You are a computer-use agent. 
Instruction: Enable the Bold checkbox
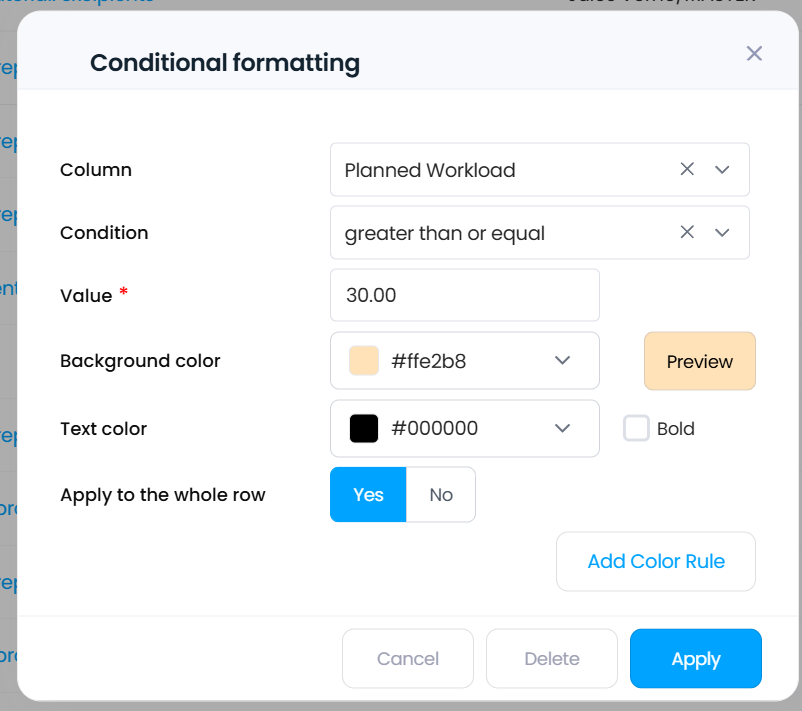[636, 428]
